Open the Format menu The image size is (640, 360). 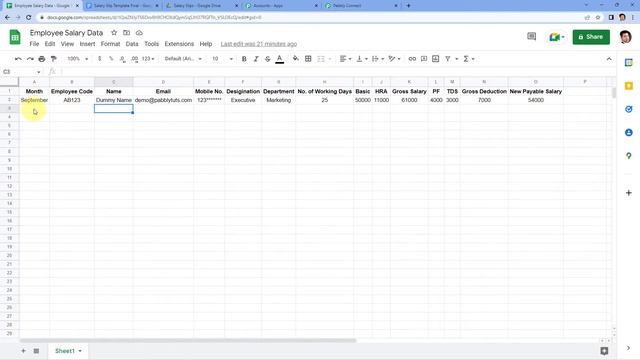pyautogui.click(x=110, y=44)
